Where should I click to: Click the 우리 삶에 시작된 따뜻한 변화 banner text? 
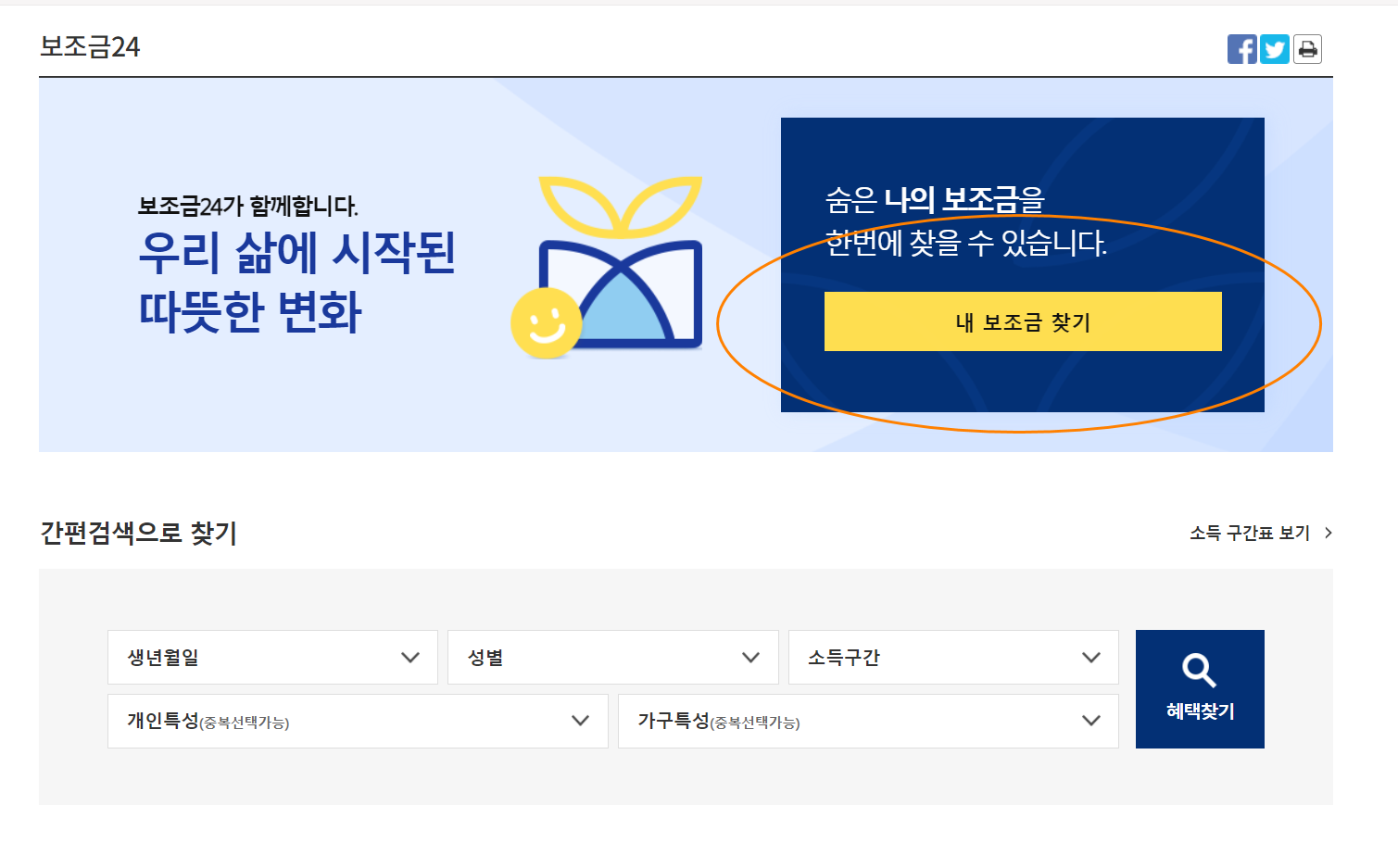(x=296, y=282)
